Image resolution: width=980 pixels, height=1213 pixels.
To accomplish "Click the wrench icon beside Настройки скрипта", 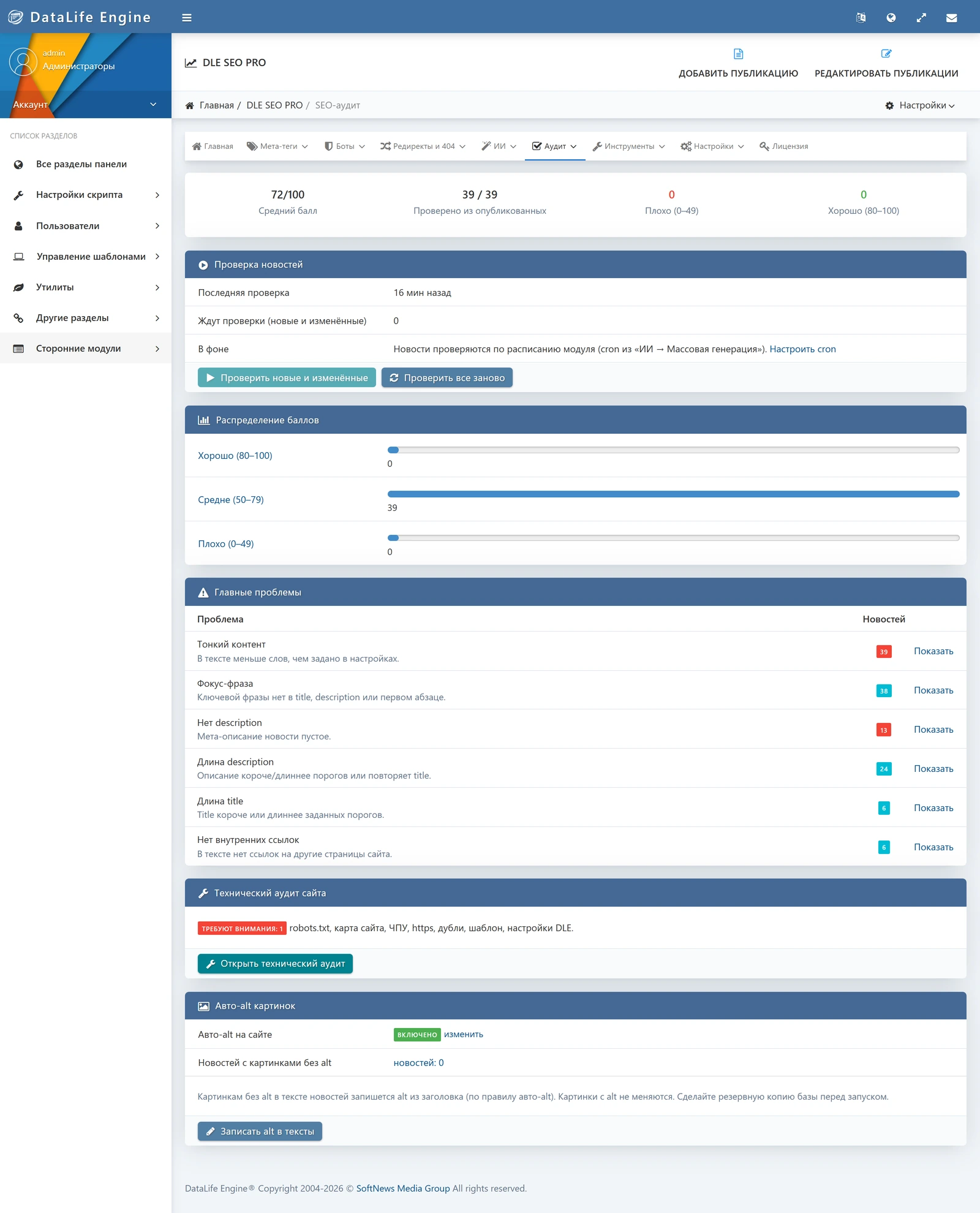I will click(18, 195).
